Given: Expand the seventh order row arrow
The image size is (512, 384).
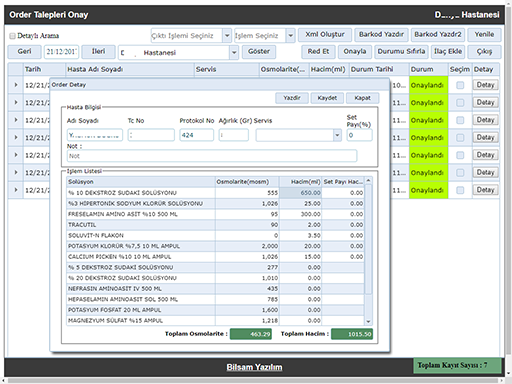Looking at the screenshot, I should pos(16,190).
